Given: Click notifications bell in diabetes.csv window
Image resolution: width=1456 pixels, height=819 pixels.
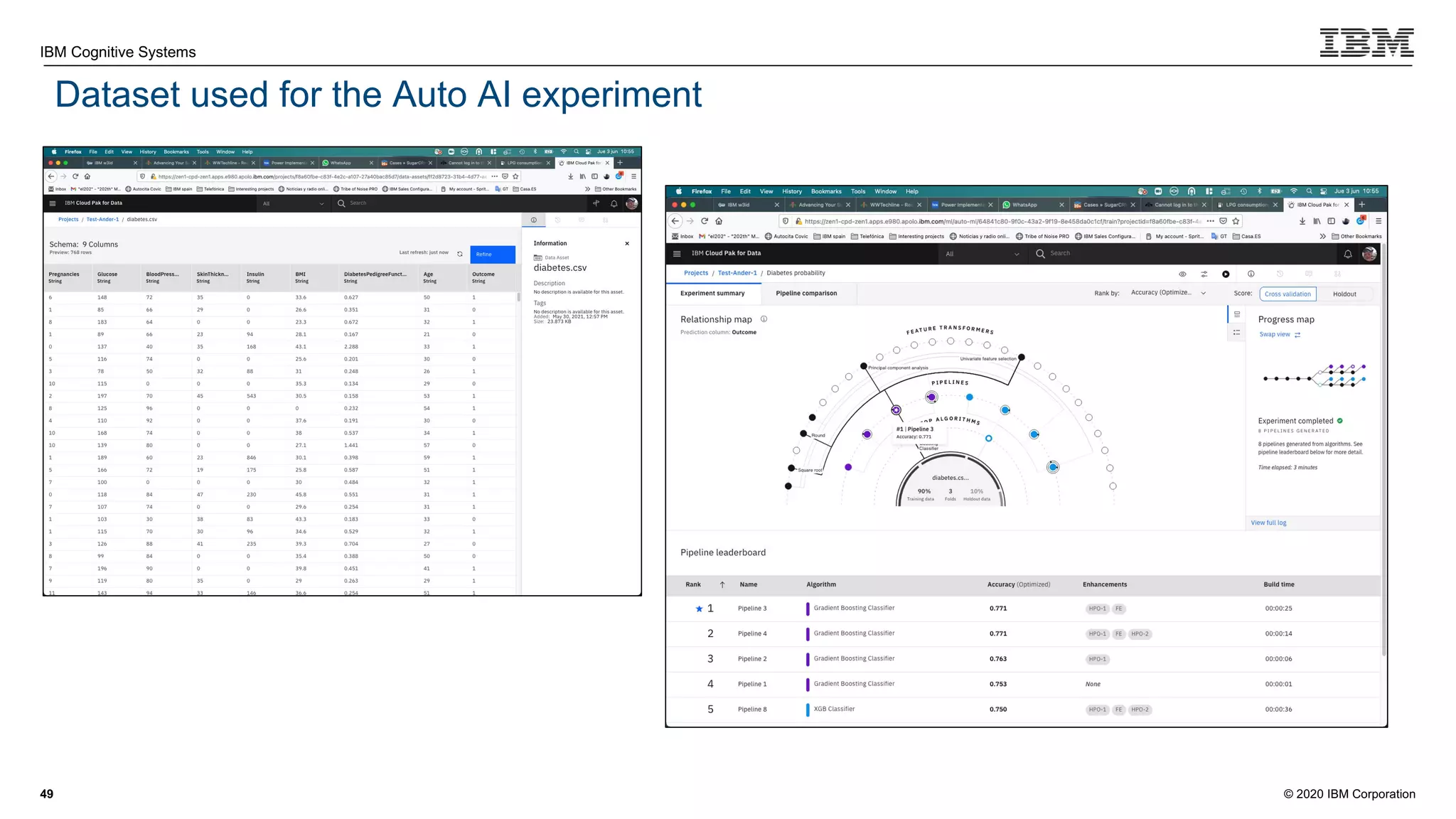Looking at the screenshot, I should coord(614,203).
